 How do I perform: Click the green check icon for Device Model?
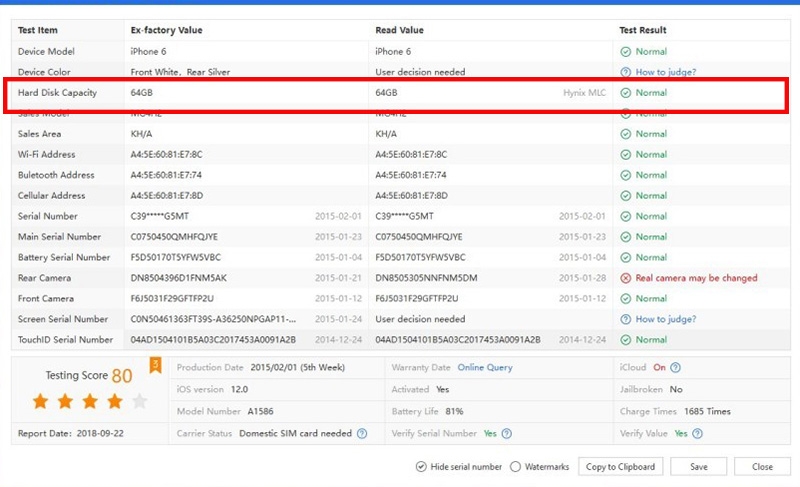[626, 52]
